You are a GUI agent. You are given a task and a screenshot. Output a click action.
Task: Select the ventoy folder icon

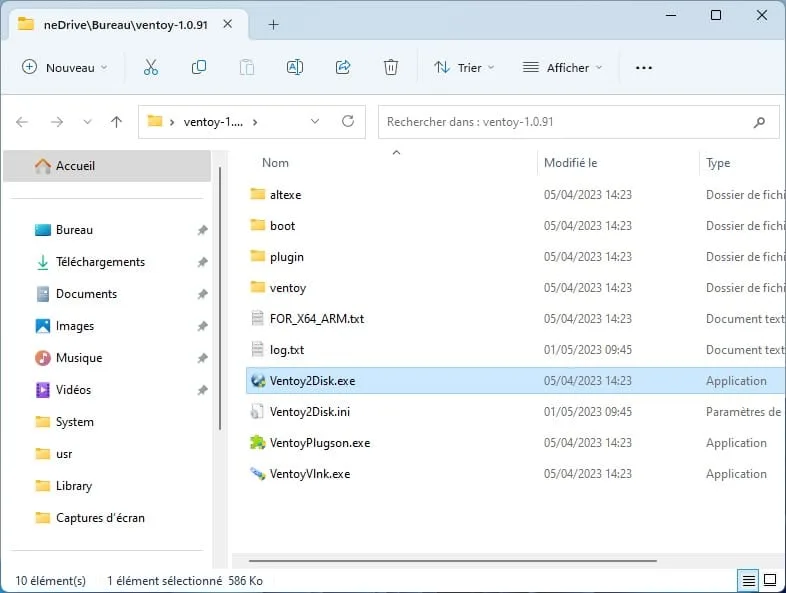point(258,287)
